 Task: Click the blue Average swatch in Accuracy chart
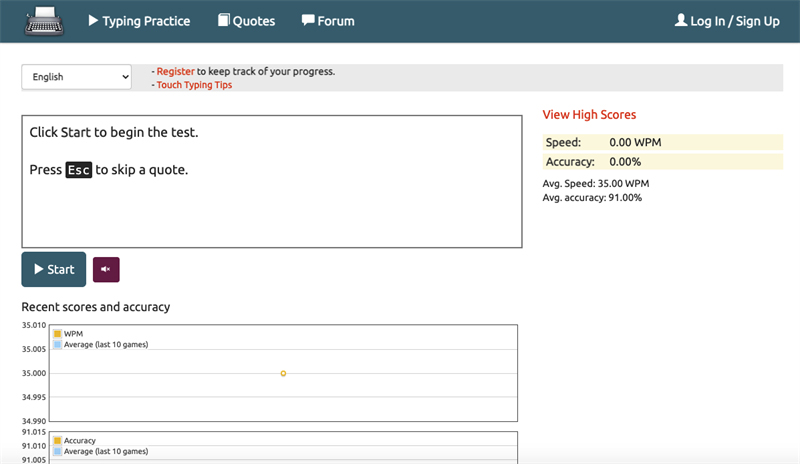58,451
